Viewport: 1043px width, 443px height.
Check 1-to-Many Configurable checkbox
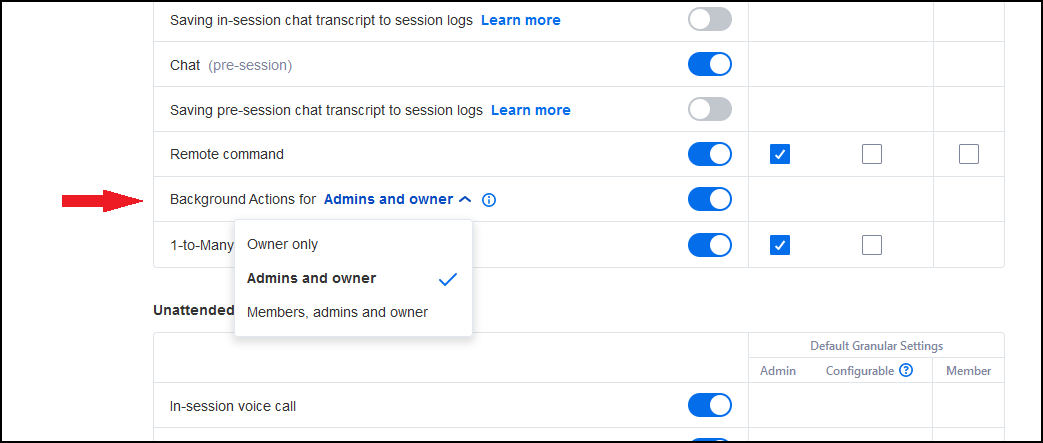click(x=872, y=245)
